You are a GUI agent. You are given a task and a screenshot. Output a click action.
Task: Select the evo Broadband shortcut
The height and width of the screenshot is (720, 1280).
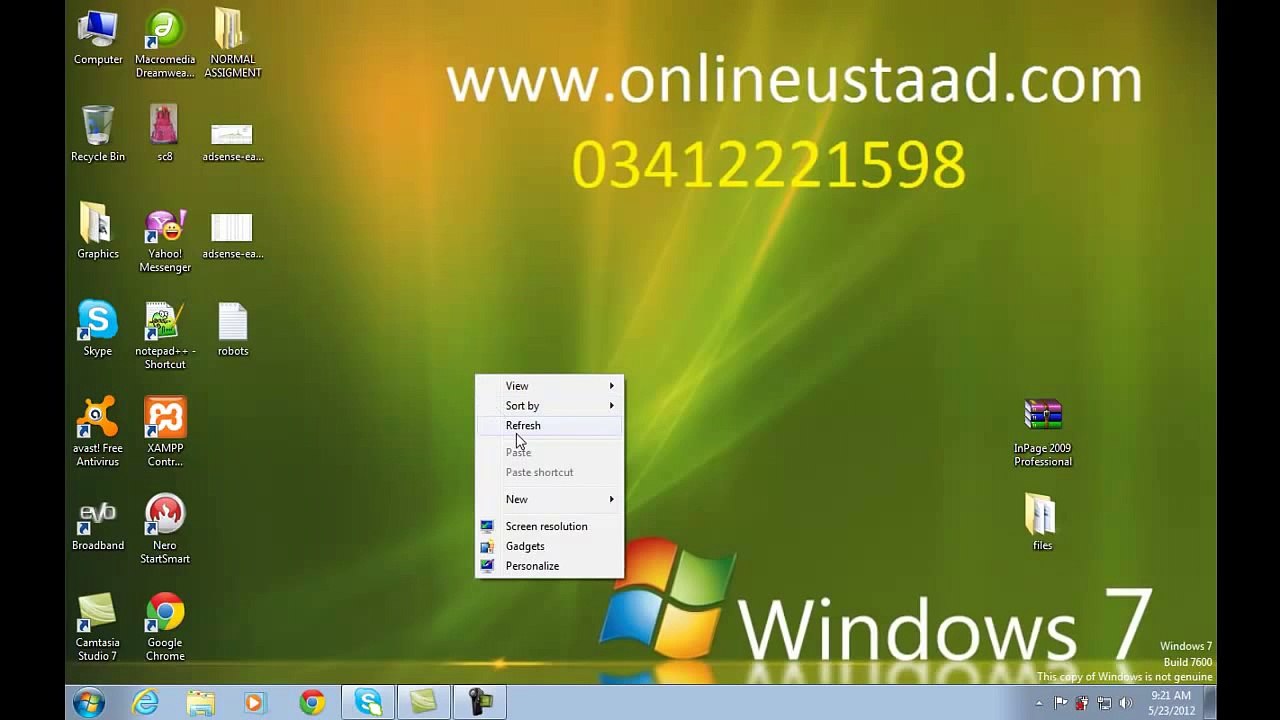pyautogui.click(x=98, y=527)
